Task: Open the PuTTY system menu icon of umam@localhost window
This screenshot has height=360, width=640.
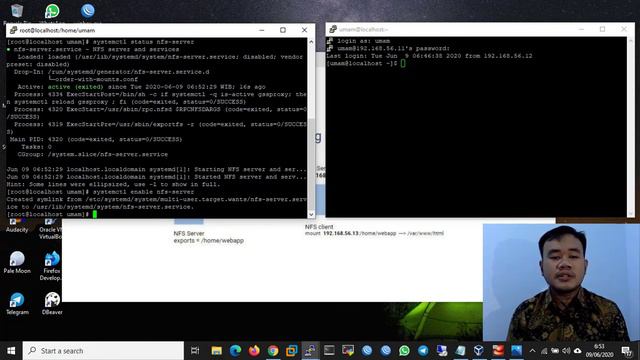Action: click(333, 29)
